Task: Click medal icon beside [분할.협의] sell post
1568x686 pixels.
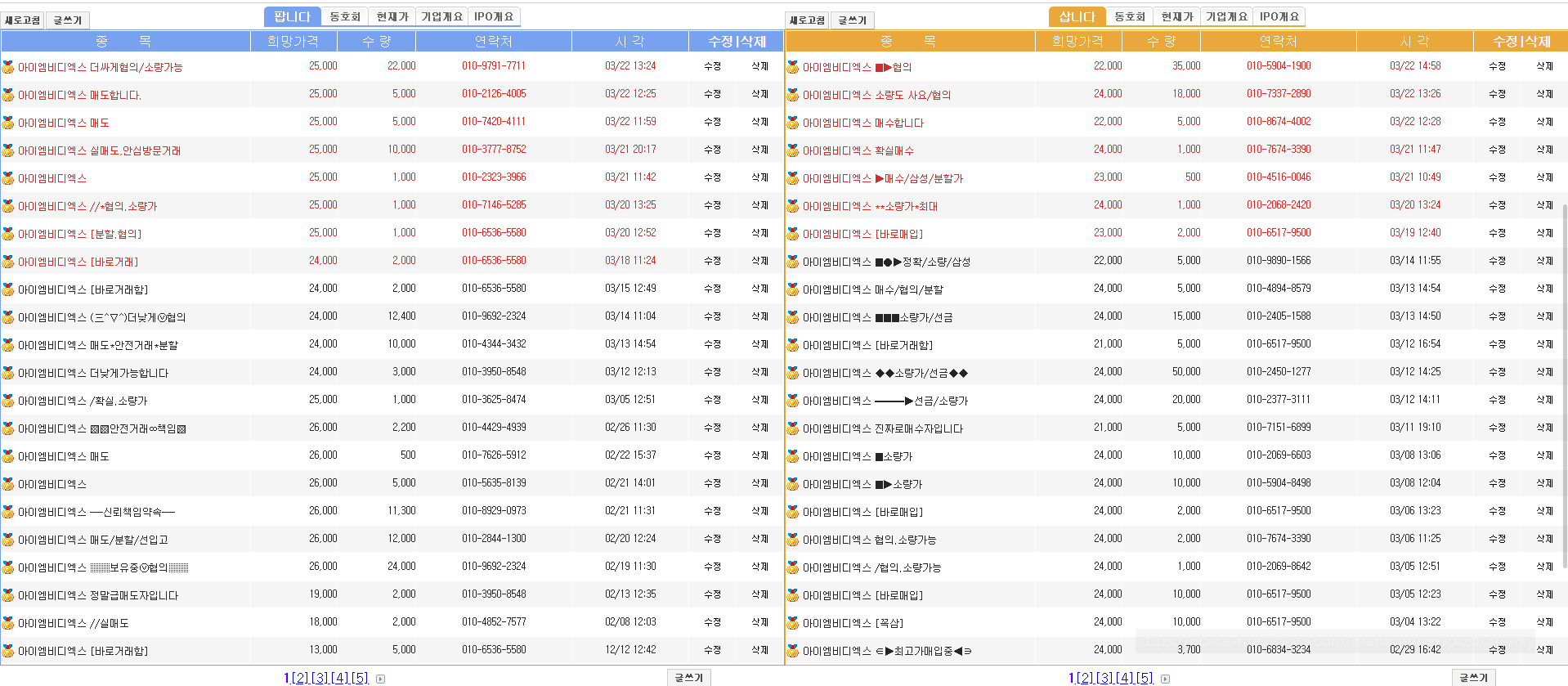Action: click(8, 234)
